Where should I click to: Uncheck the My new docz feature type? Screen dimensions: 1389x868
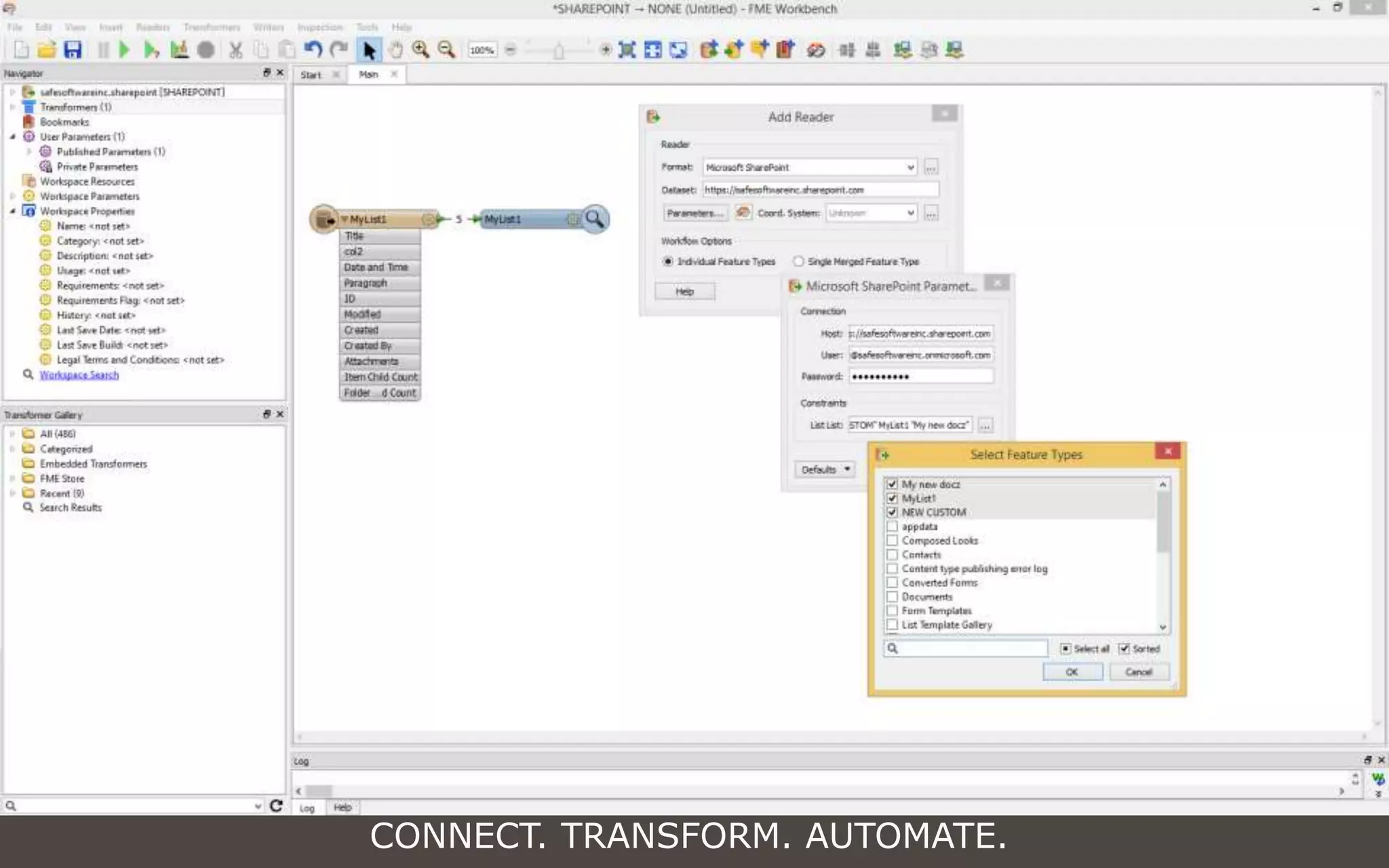[x=893, y=484]
